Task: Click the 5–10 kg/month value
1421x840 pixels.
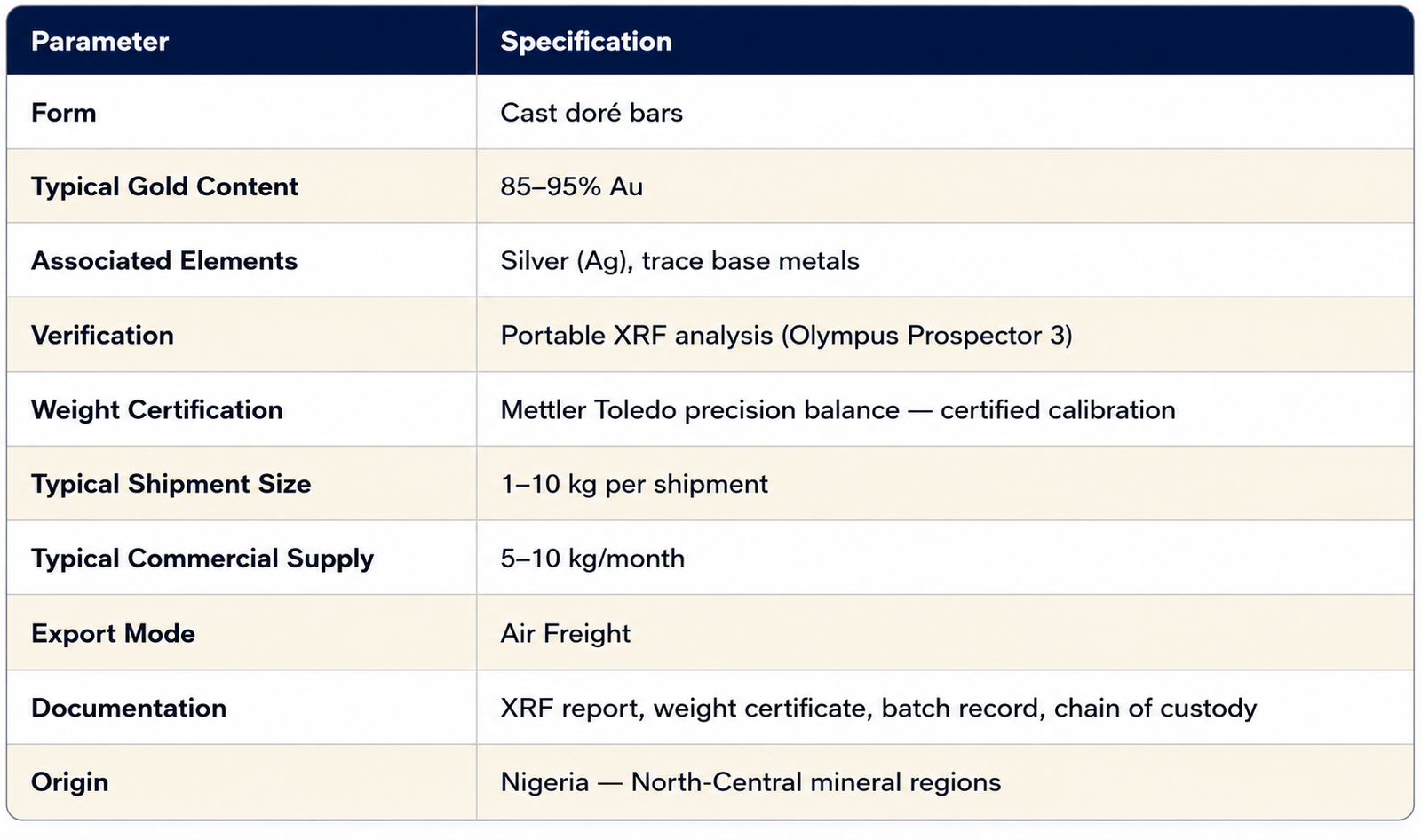Action: [x=592, y=559]
